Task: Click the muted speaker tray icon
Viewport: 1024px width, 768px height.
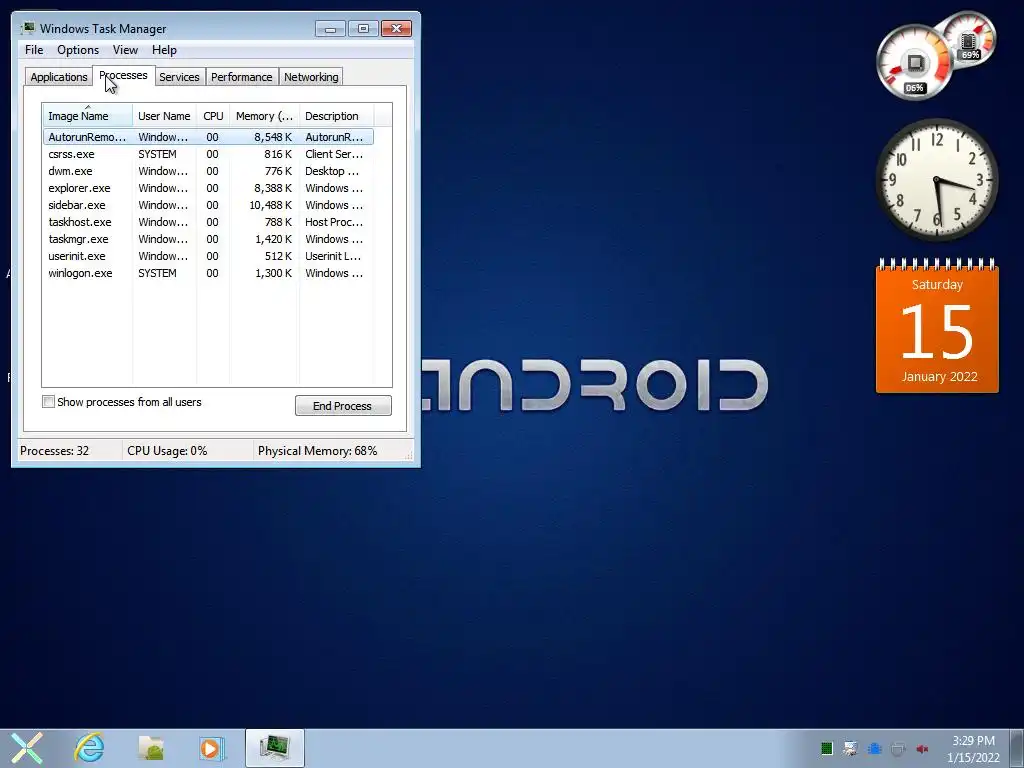Action: tap(923, 748)
